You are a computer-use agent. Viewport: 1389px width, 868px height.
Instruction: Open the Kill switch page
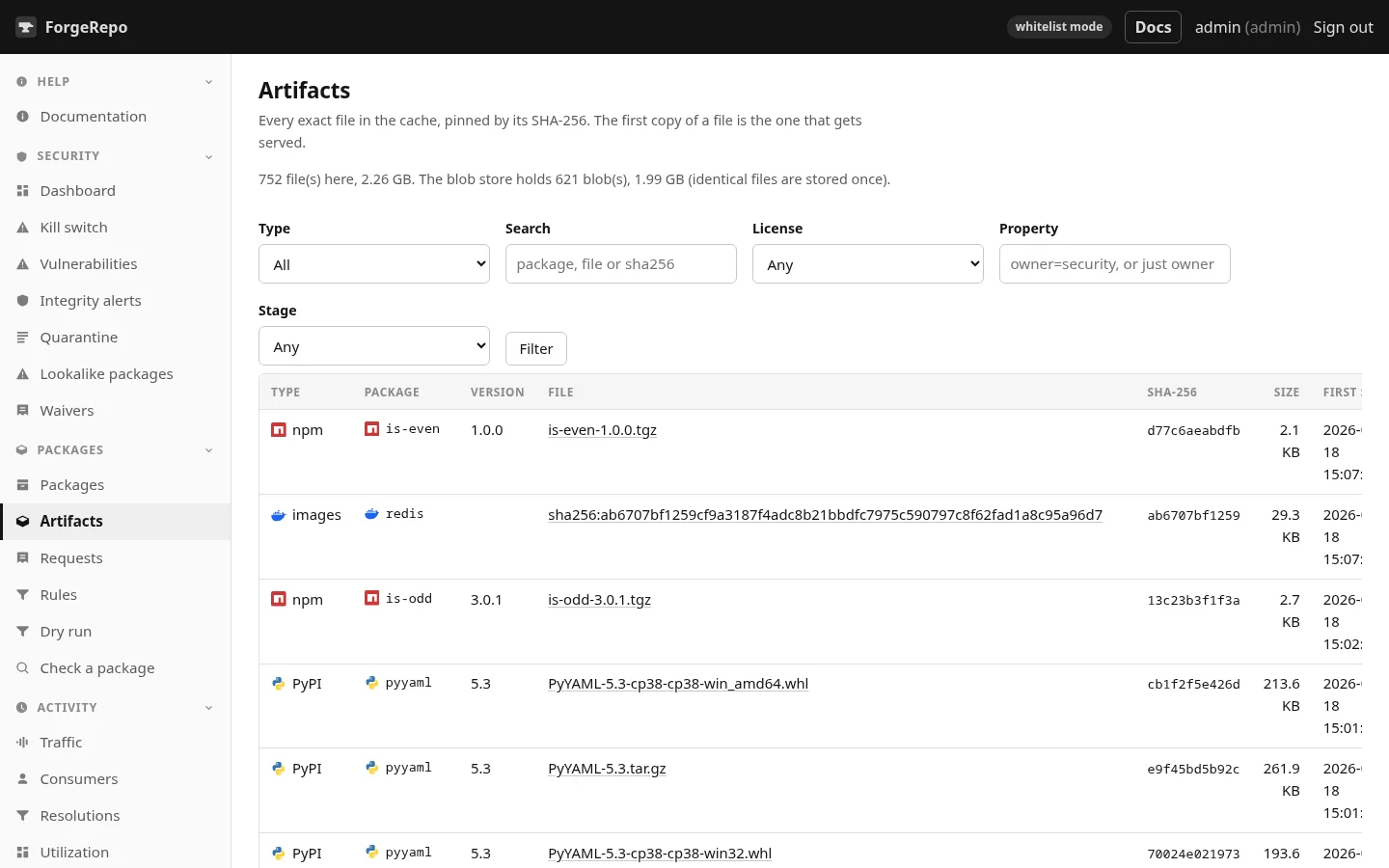116,228
